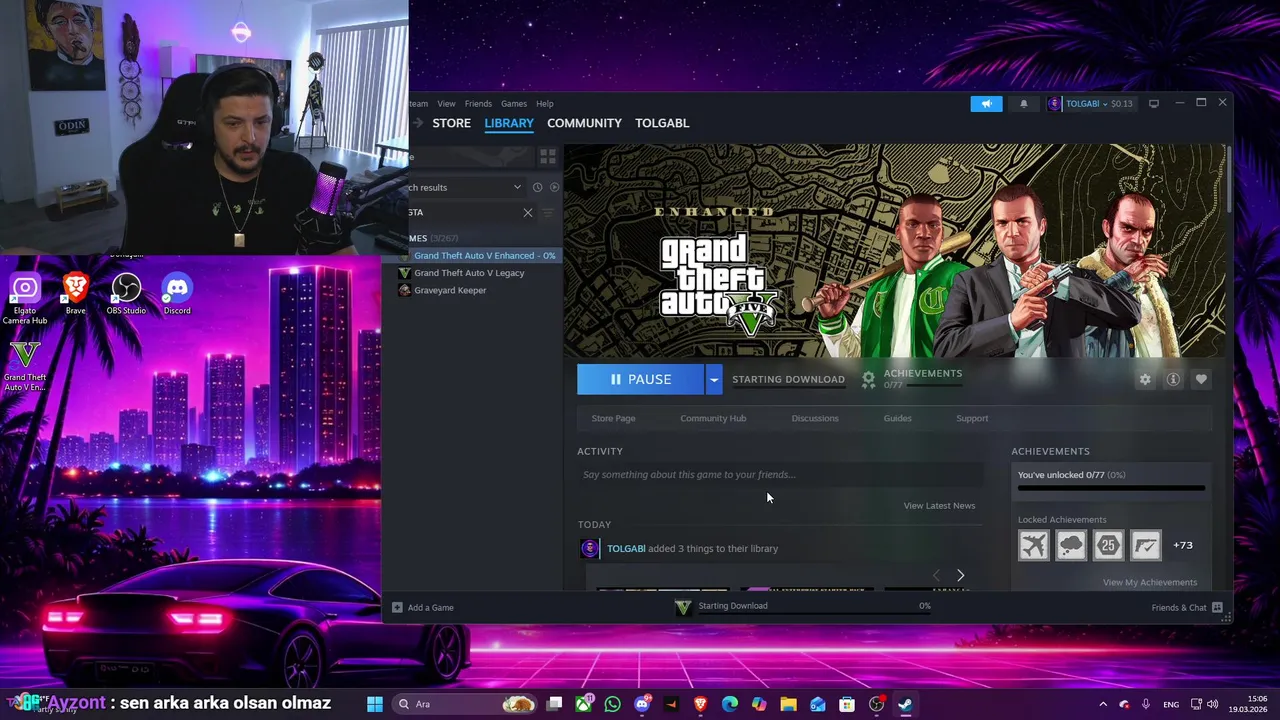1280x720 pixels.
Task: Open WhatsApp from the taskbar
Action: (x=612, y=704)
